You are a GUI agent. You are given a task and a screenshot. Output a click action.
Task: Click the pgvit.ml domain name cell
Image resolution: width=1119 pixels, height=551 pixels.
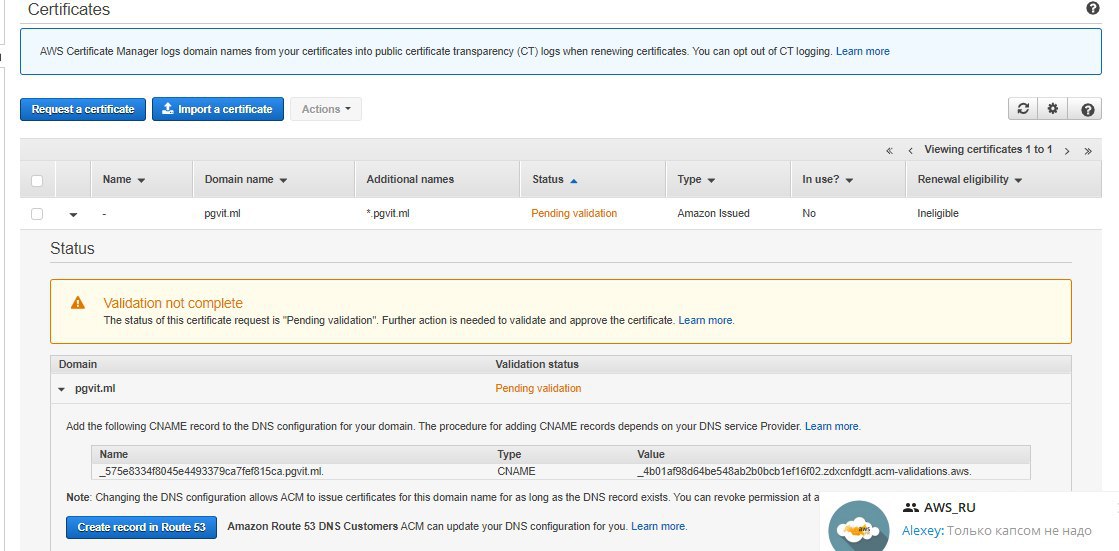point(222,213)
